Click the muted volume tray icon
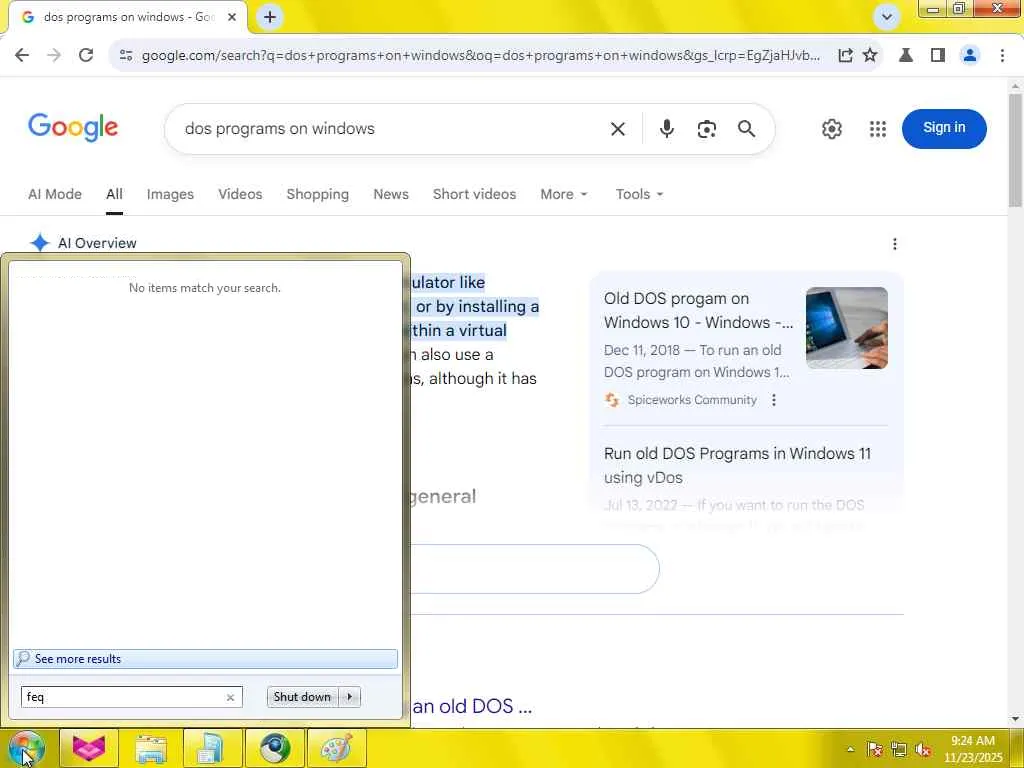1024x768 pixels. 923,749
